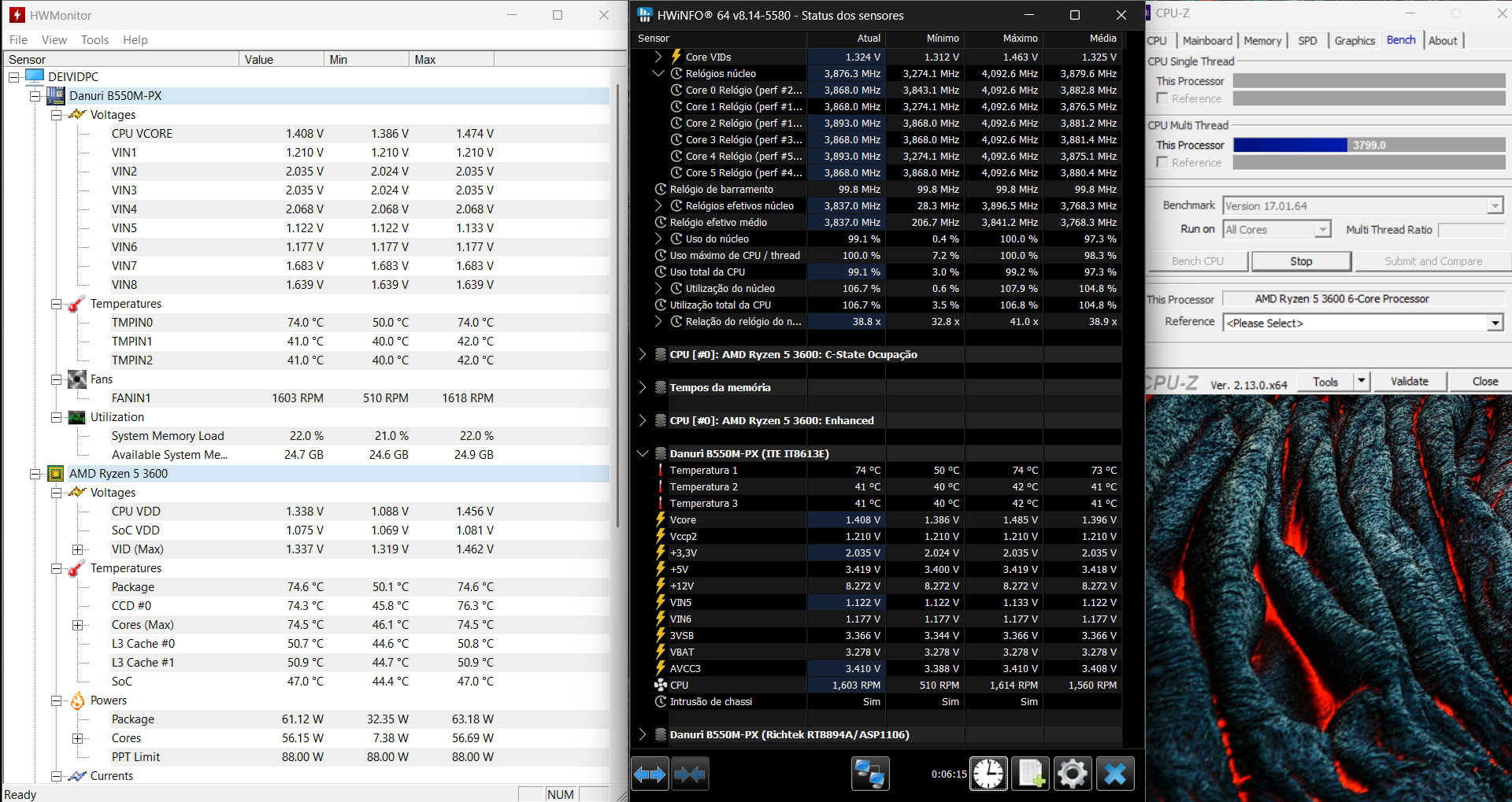Screen dimensions: 1512x802
Task: Collapse the Relógios núcleo group in HWiNFO
Action: (x=658, y=73)
